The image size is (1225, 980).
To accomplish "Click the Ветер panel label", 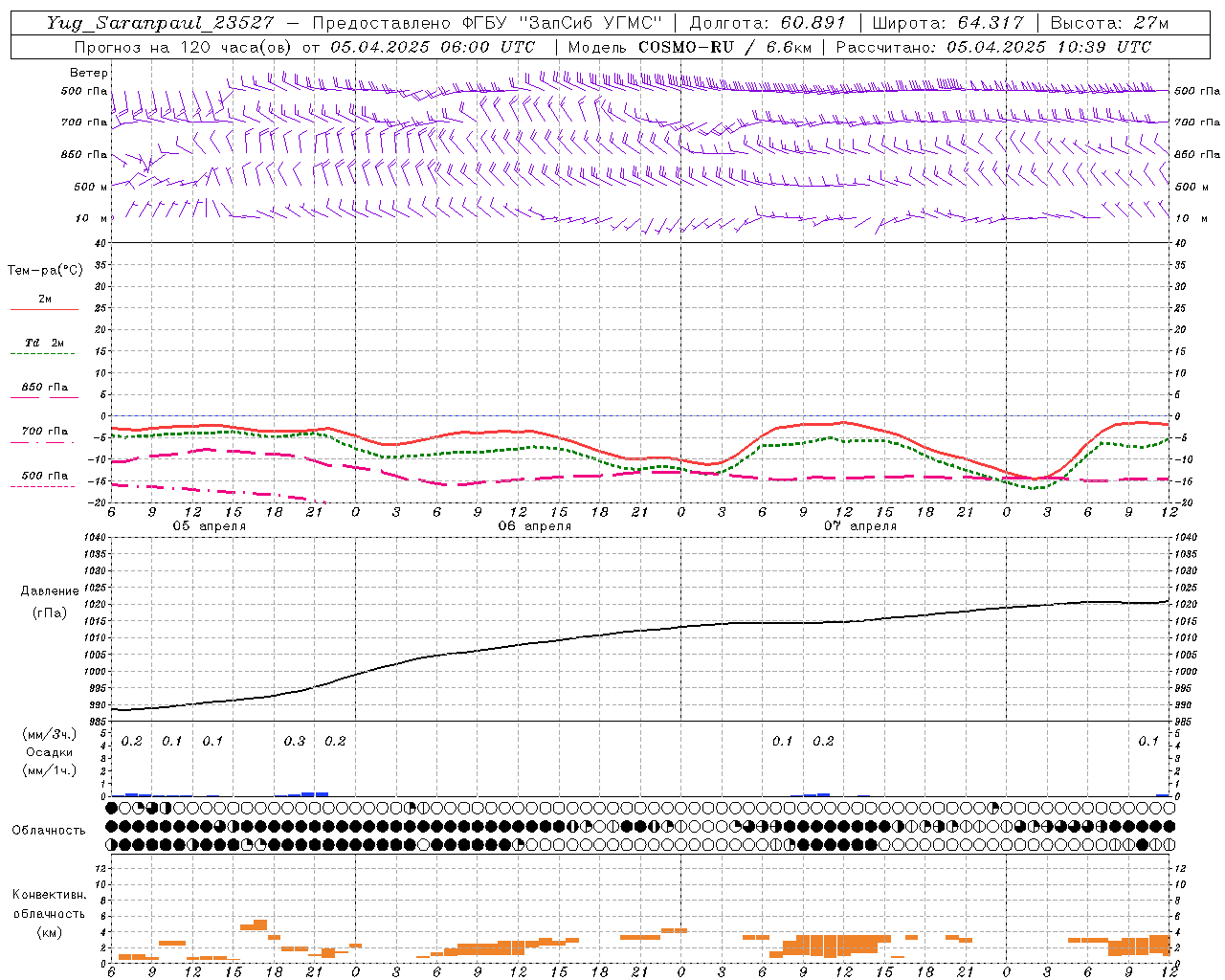I will click(89, 73).
